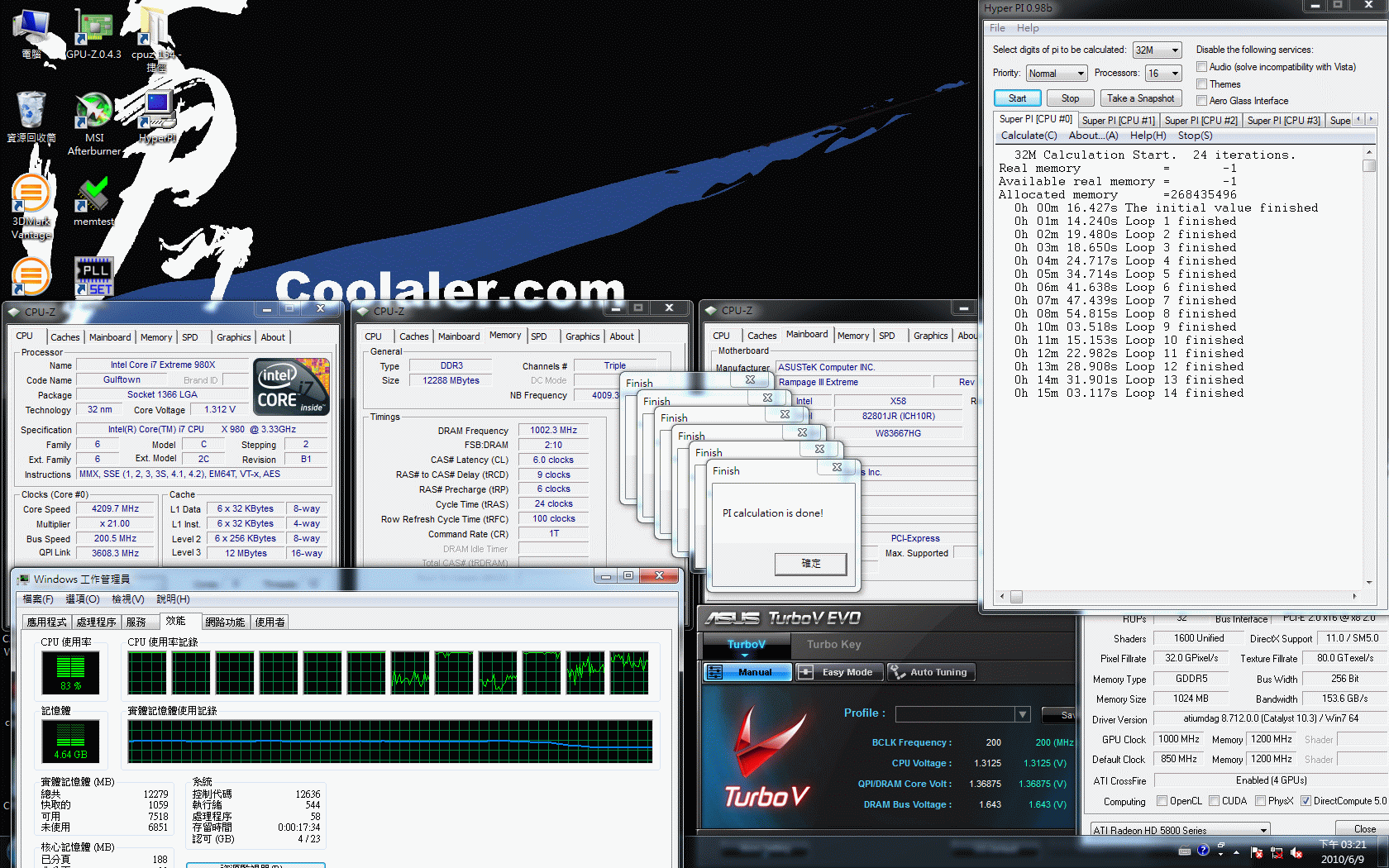This screenshot has width=1389, height=868.
Task: Open the memtest desktop shortcut
Action: [93, 201]
